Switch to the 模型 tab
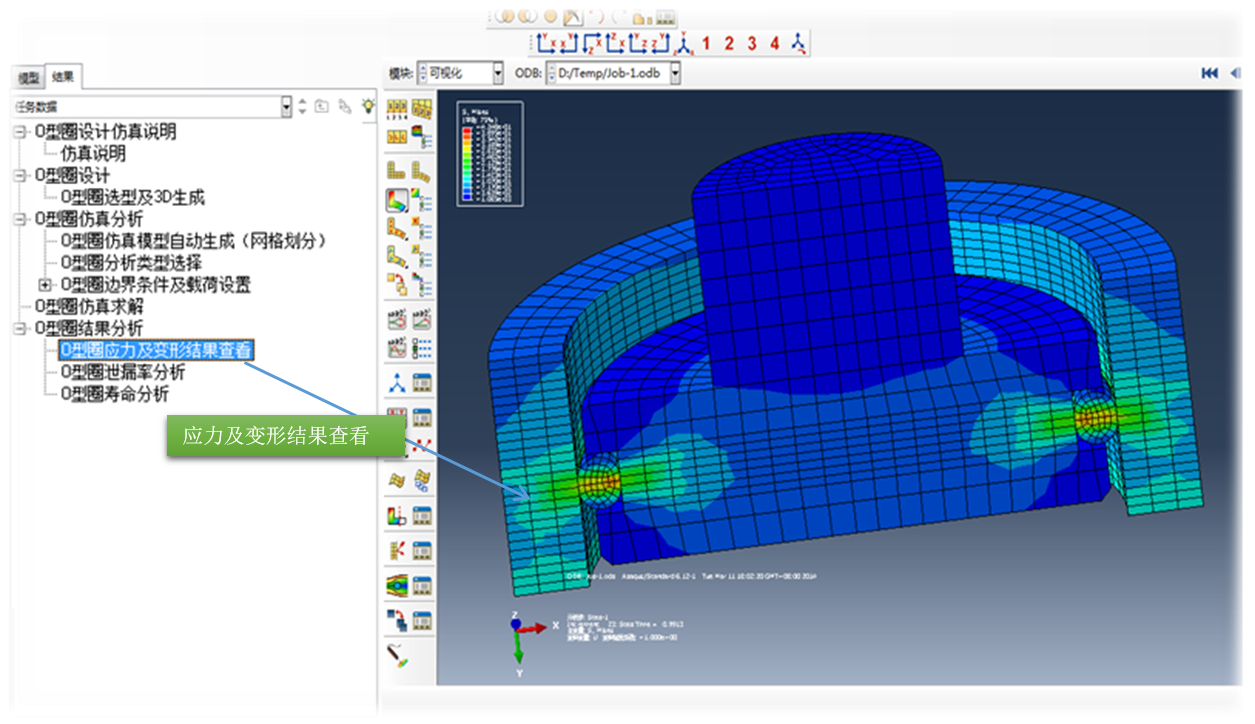The height and width of the screenshot is (724, 1255). (29, 78)
